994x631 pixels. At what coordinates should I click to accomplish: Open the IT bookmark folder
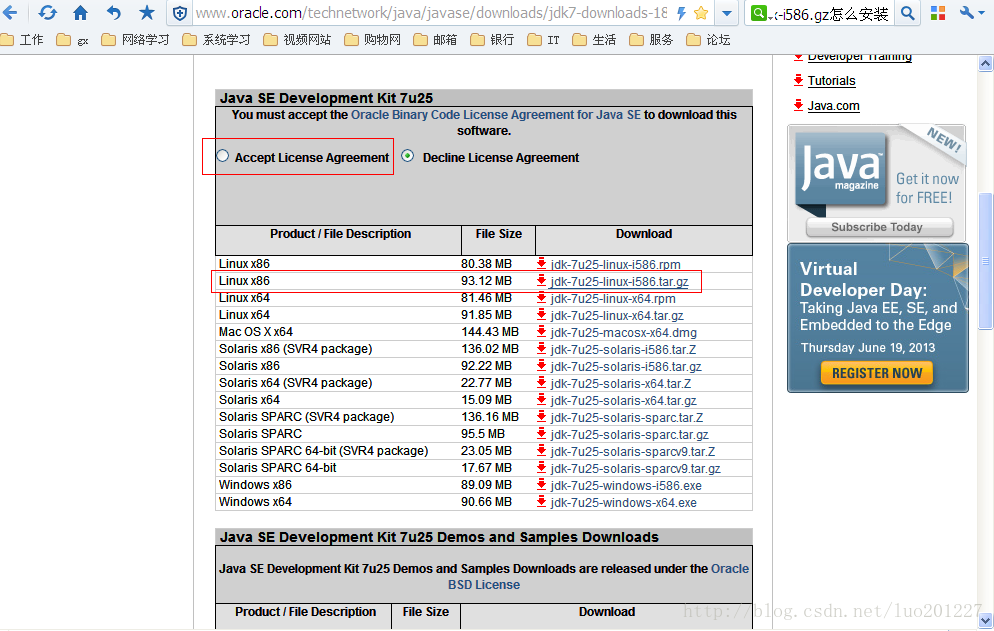click(x=544, y=40)
